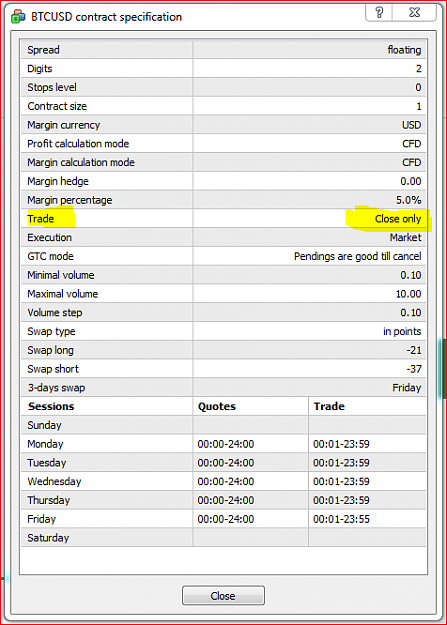This screenshot has height=625, width=447.
Task: Select the 'Sunday' session row
Action: pyautogui.click(x=223, y=425)
